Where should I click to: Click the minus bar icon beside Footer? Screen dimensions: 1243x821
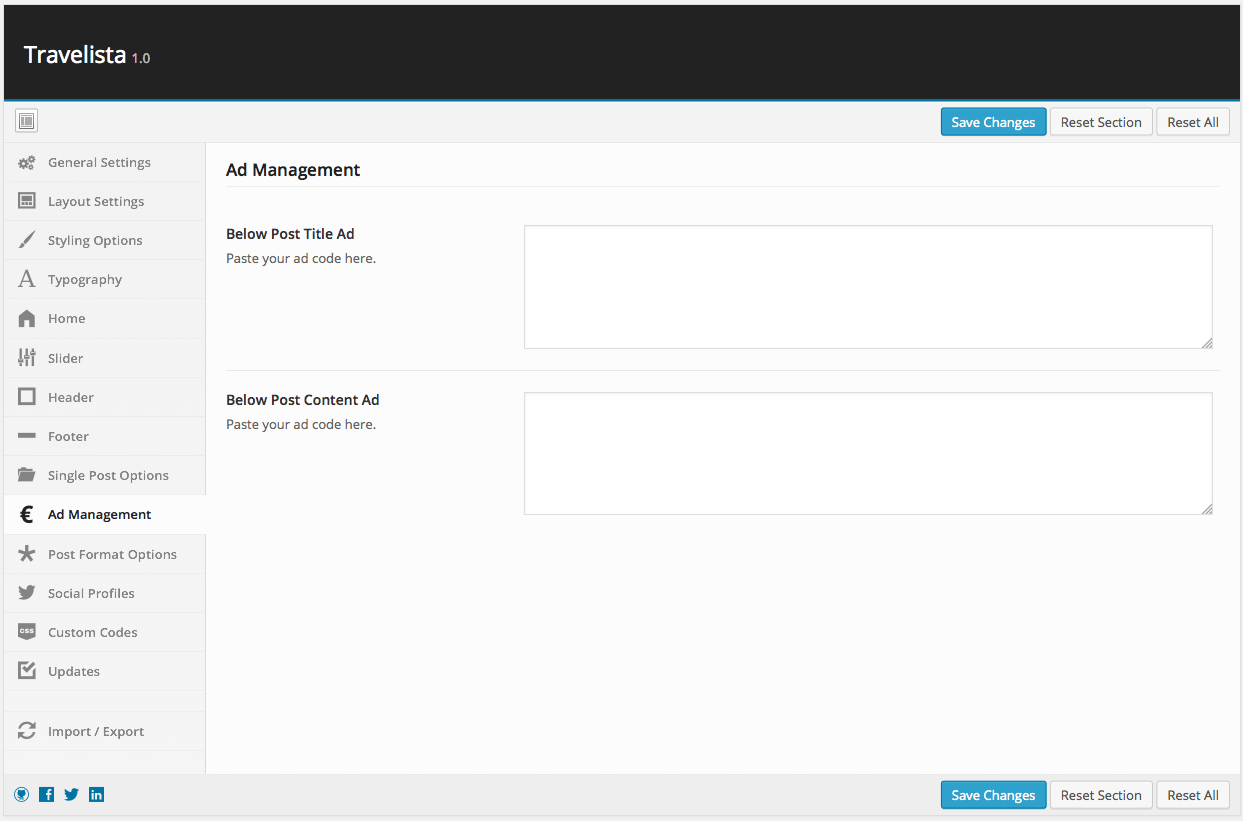point(27,436)
